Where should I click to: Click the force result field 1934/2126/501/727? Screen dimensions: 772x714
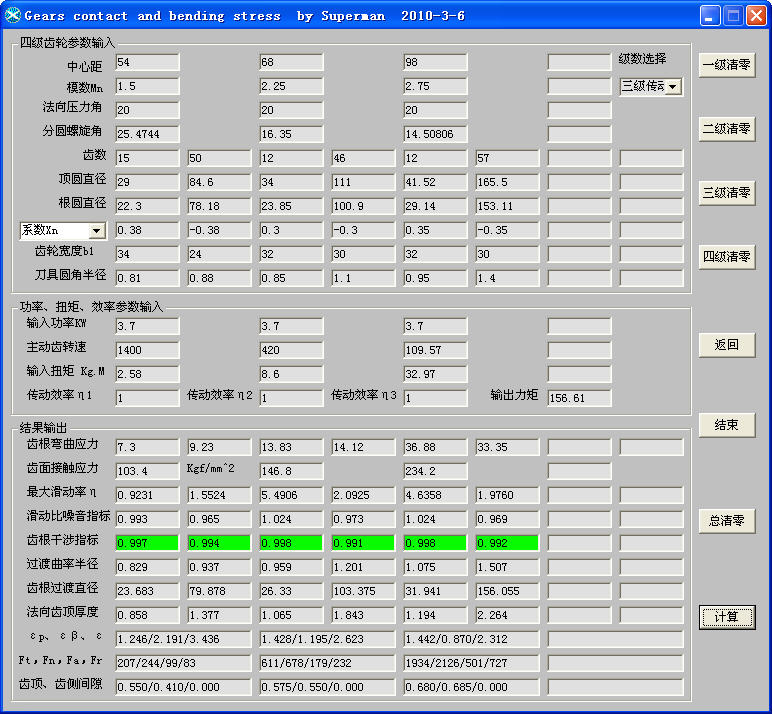(x=471, y=663)
